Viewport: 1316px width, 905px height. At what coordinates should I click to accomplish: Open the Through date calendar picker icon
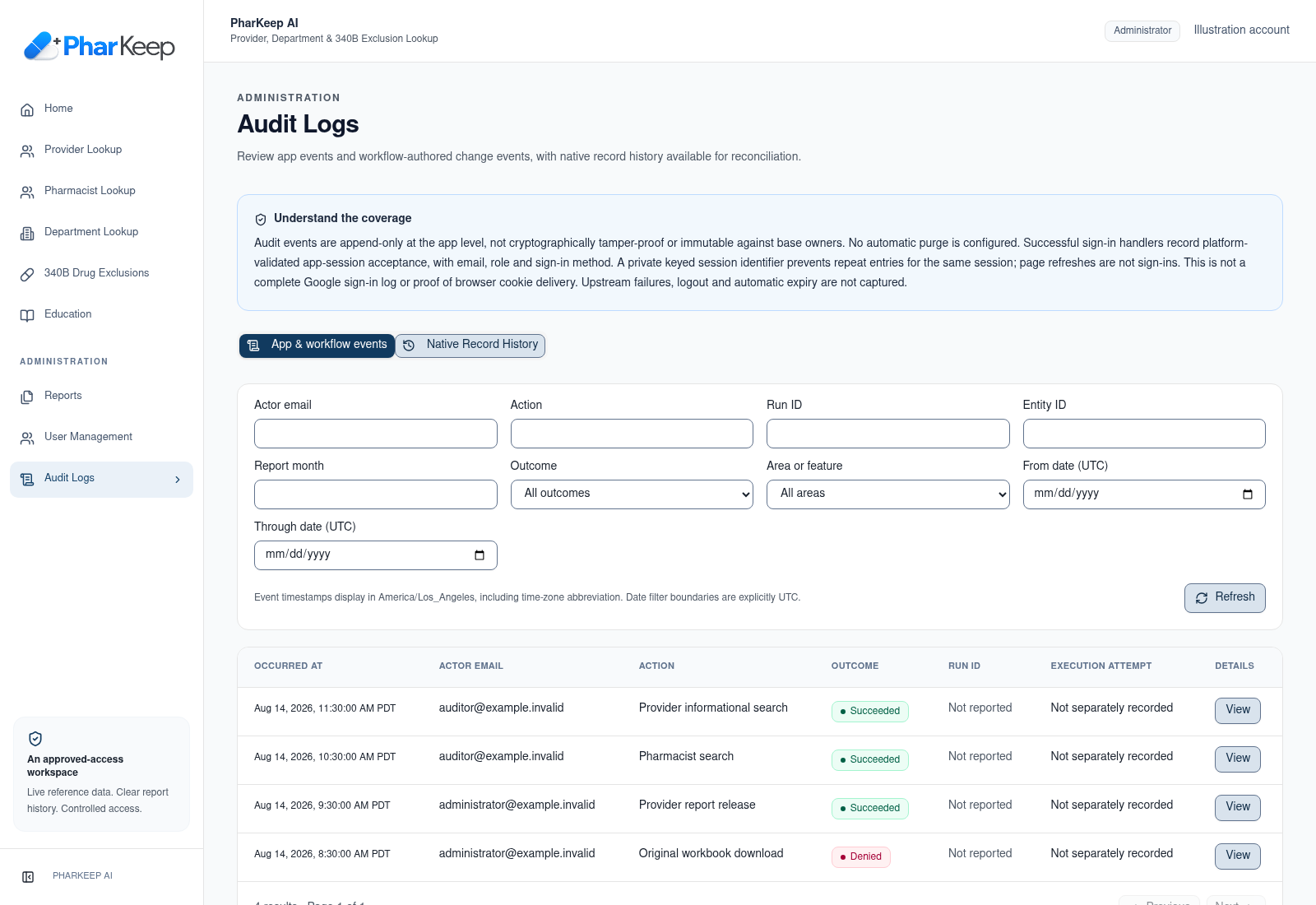coord(480,555)
